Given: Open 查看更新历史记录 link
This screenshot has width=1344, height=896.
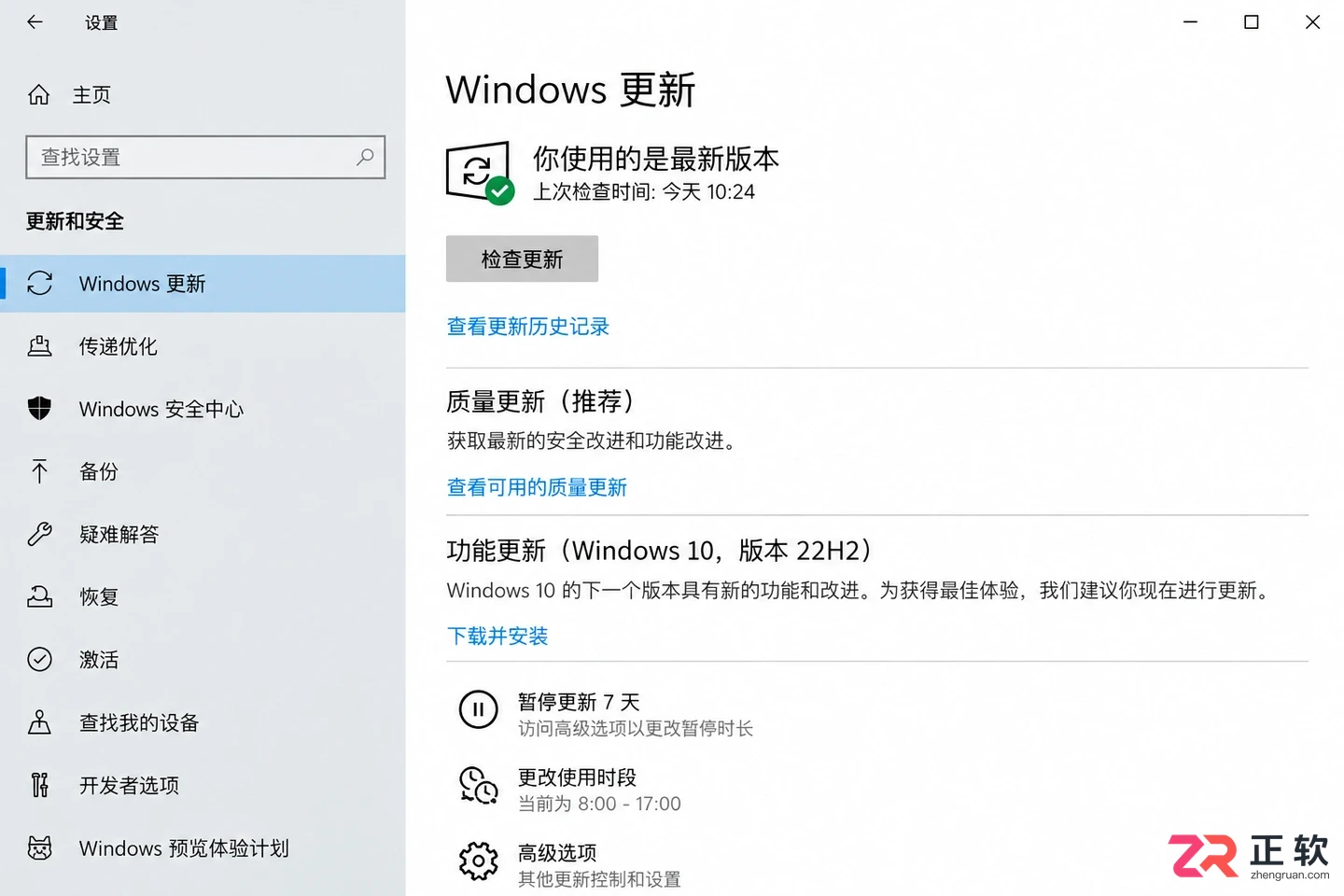Looking at the screenshot, I should click(x=527, y=326).
